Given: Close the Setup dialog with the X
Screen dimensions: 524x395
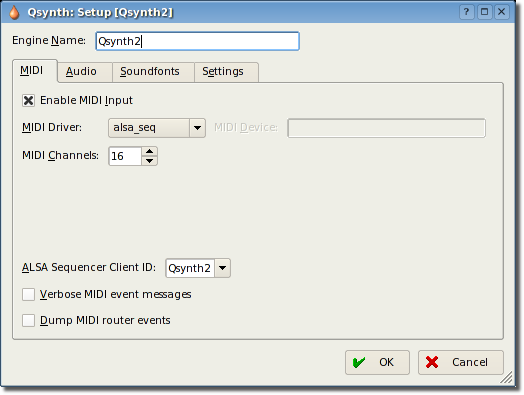Looking at the screenshot, I should [502, 12].
